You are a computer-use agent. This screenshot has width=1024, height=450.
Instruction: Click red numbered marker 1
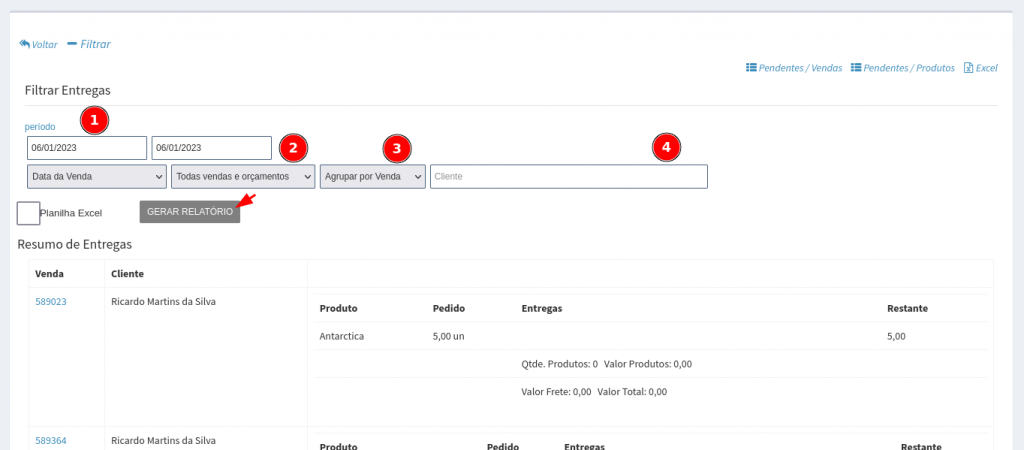94,120
